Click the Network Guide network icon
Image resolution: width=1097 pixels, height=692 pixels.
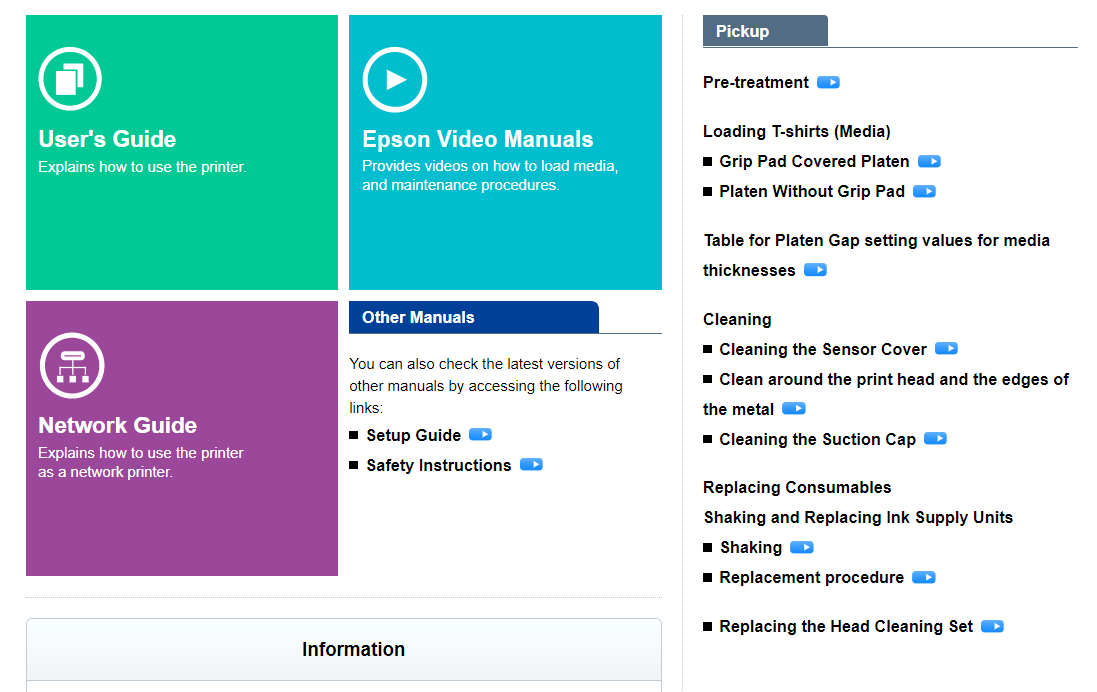point(71,365)
